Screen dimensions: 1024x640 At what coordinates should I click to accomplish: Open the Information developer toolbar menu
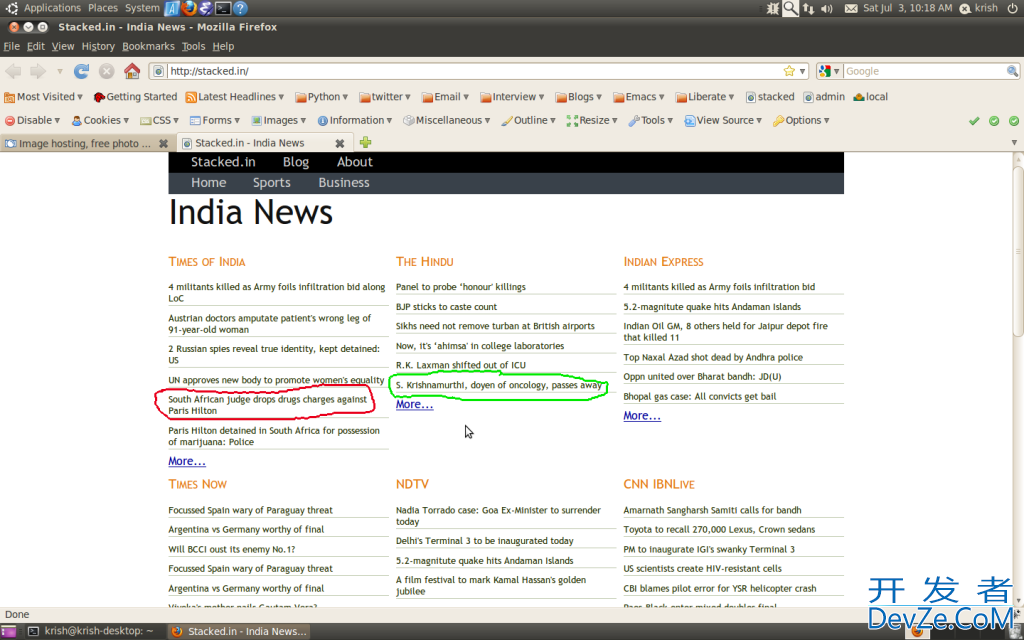tap(355, 120)
